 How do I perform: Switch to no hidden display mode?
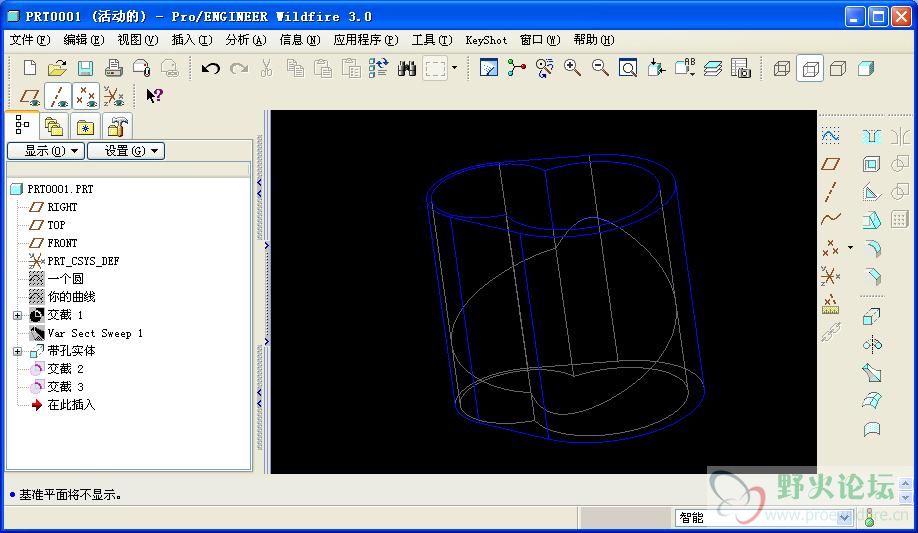click(838, 69)
